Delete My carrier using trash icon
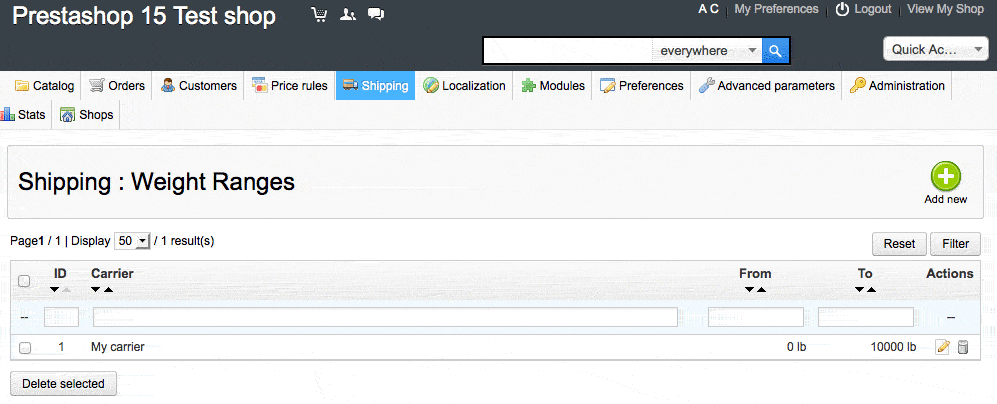 pos(963,347)
